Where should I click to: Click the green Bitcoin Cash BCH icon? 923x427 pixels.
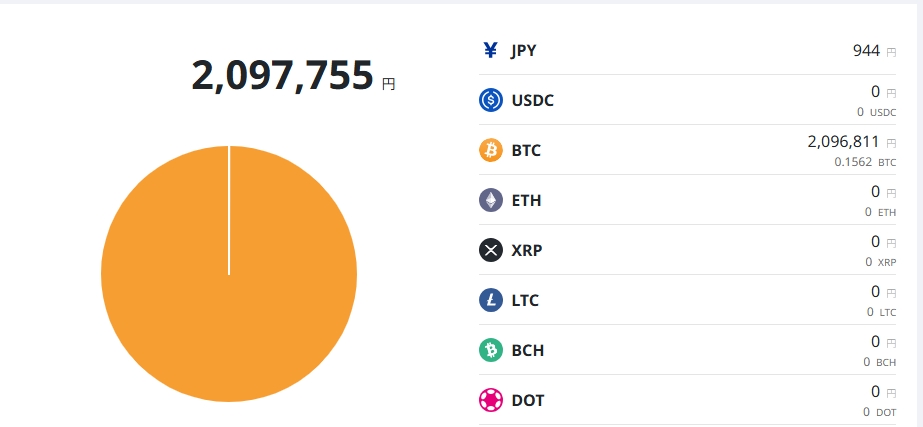491,350
